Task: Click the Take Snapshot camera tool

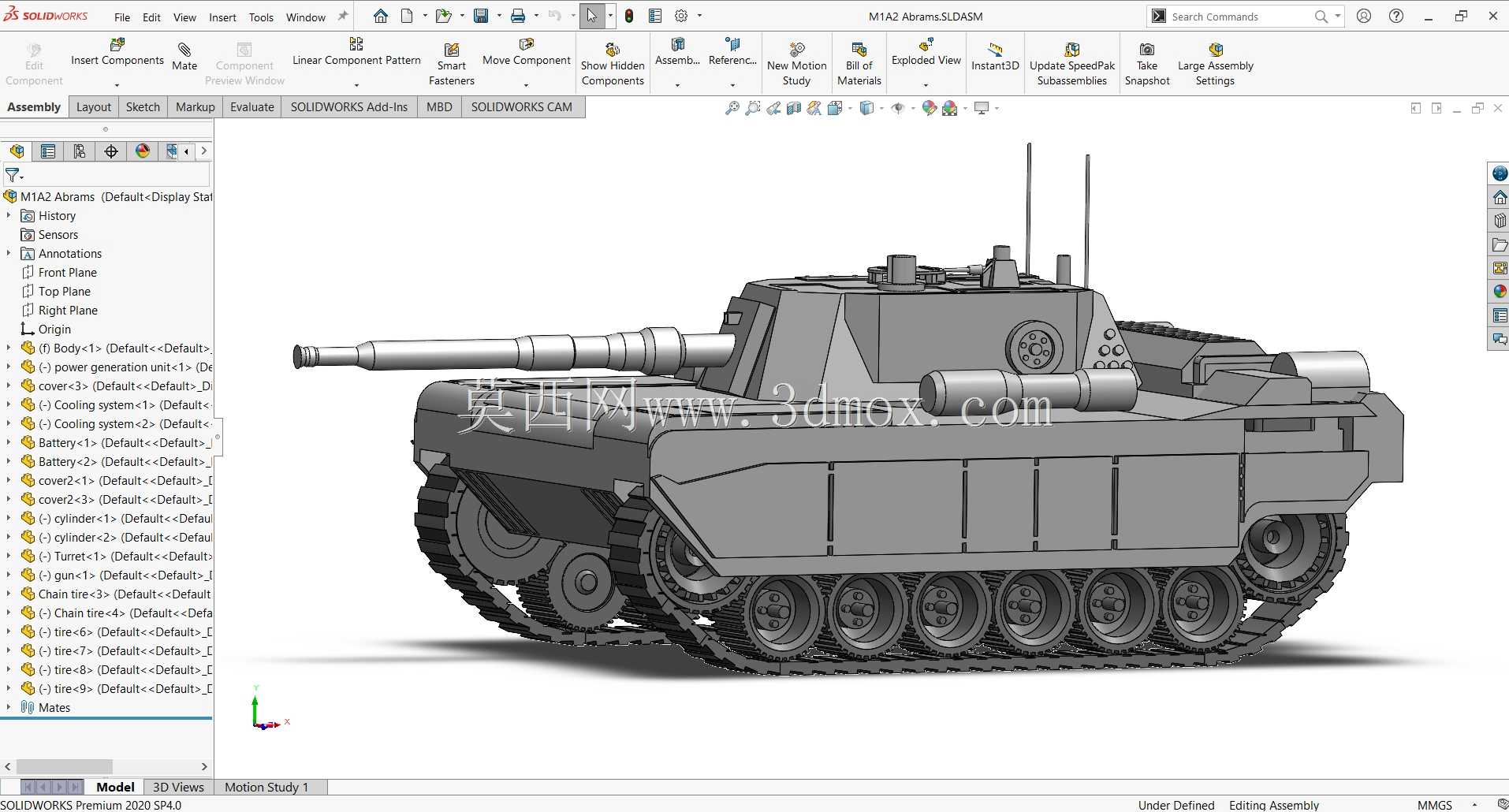Action: (1147, 65)
